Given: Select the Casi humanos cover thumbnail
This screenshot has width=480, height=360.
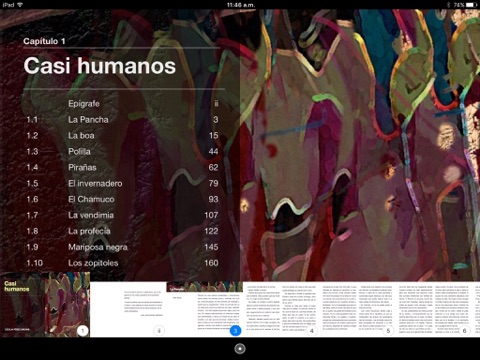Looking at the screenshot, I should coord(45,305).
